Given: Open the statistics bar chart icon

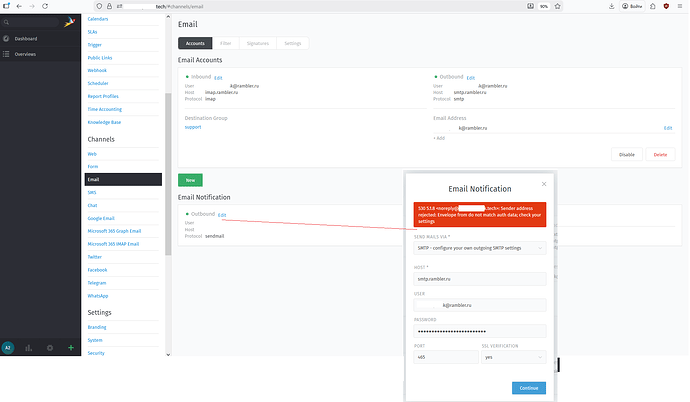Looking at the screenshot, I should point(29,347).
